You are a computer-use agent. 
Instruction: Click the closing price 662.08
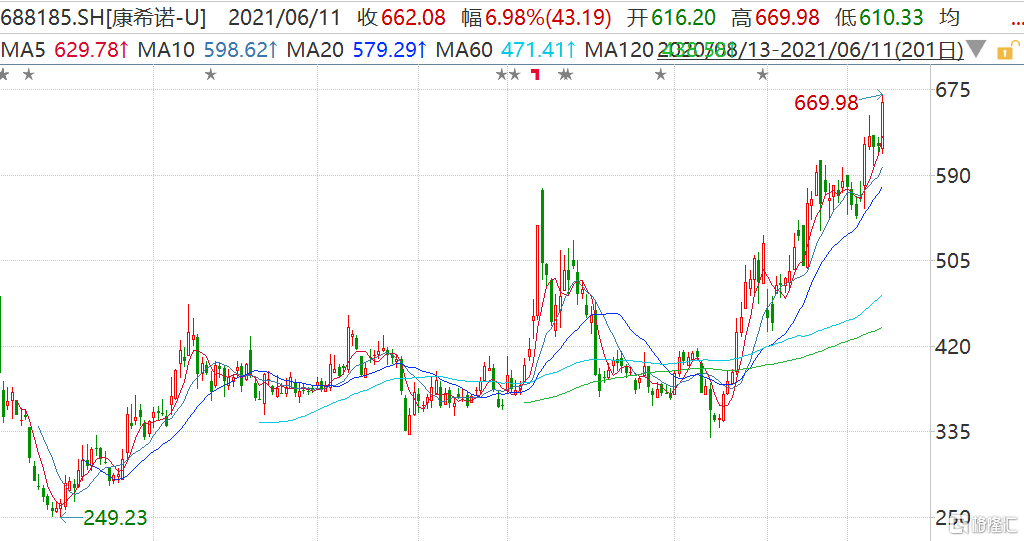[413, 18]
